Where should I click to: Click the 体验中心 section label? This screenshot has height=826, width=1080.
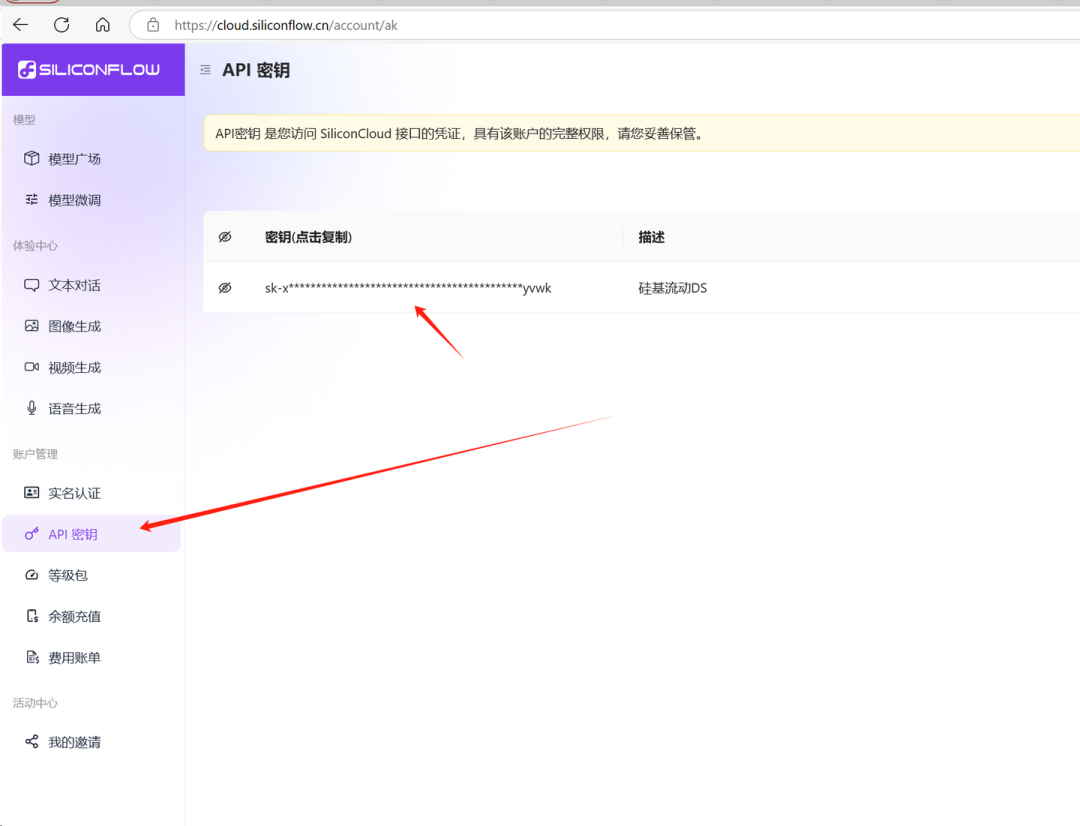pyautogui.click(x=35, y=246)
